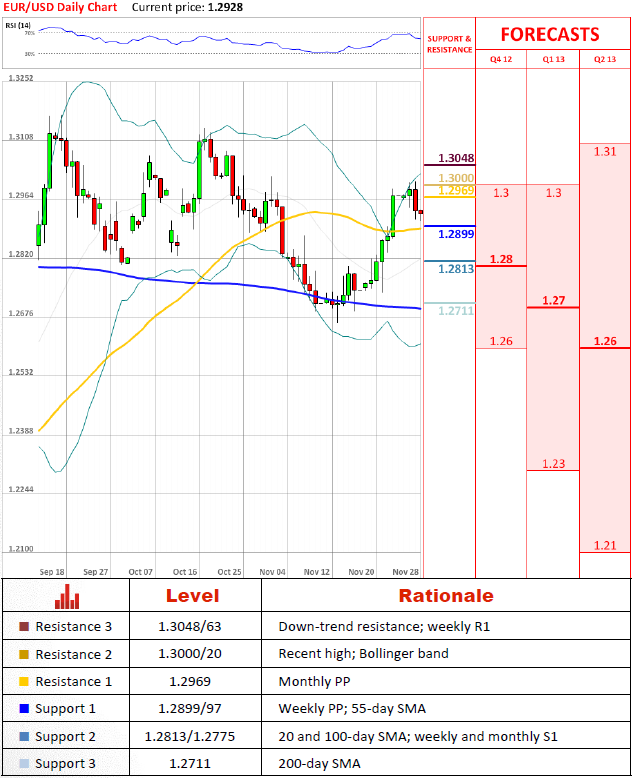The height and width of the screenshot is (778, 633).
Task: Click the level value 1.2813/1.2775
Action: [x=190, y=736]
